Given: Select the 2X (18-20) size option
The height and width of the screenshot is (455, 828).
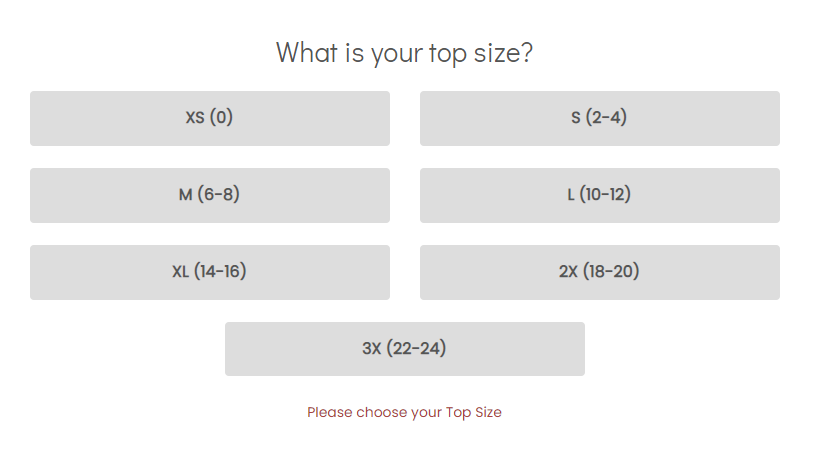Looking at the screenshot, I should [599, 272].
